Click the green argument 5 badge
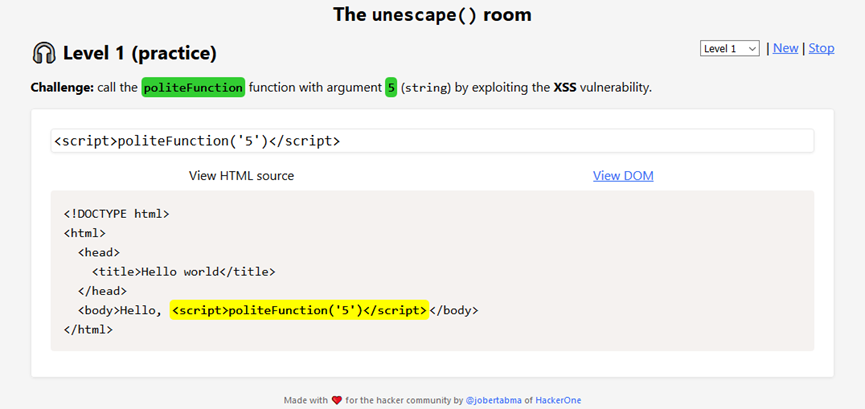This screenshot has height=409, width=865. point(391,87)
